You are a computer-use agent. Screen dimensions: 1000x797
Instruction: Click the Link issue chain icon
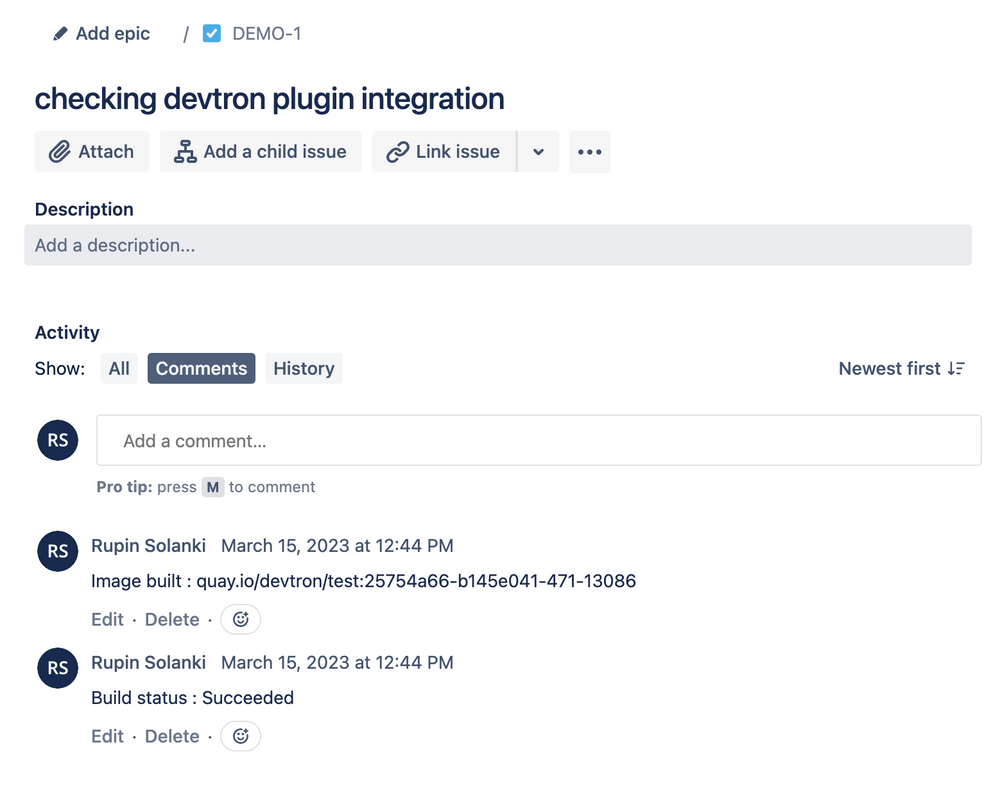(x=396, y=151)
